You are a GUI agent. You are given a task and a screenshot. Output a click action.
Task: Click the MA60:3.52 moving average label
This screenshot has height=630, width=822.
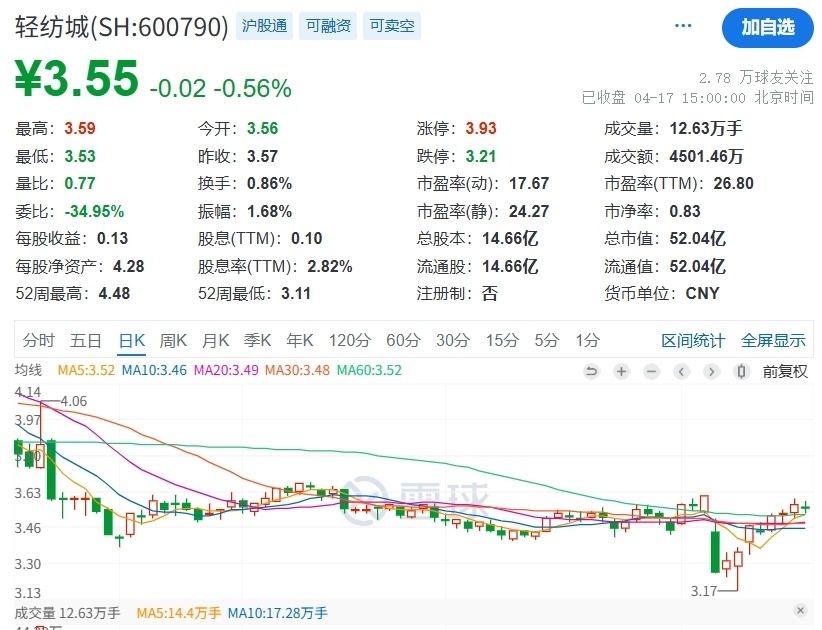pyautogui.click(x=369, y=371)
